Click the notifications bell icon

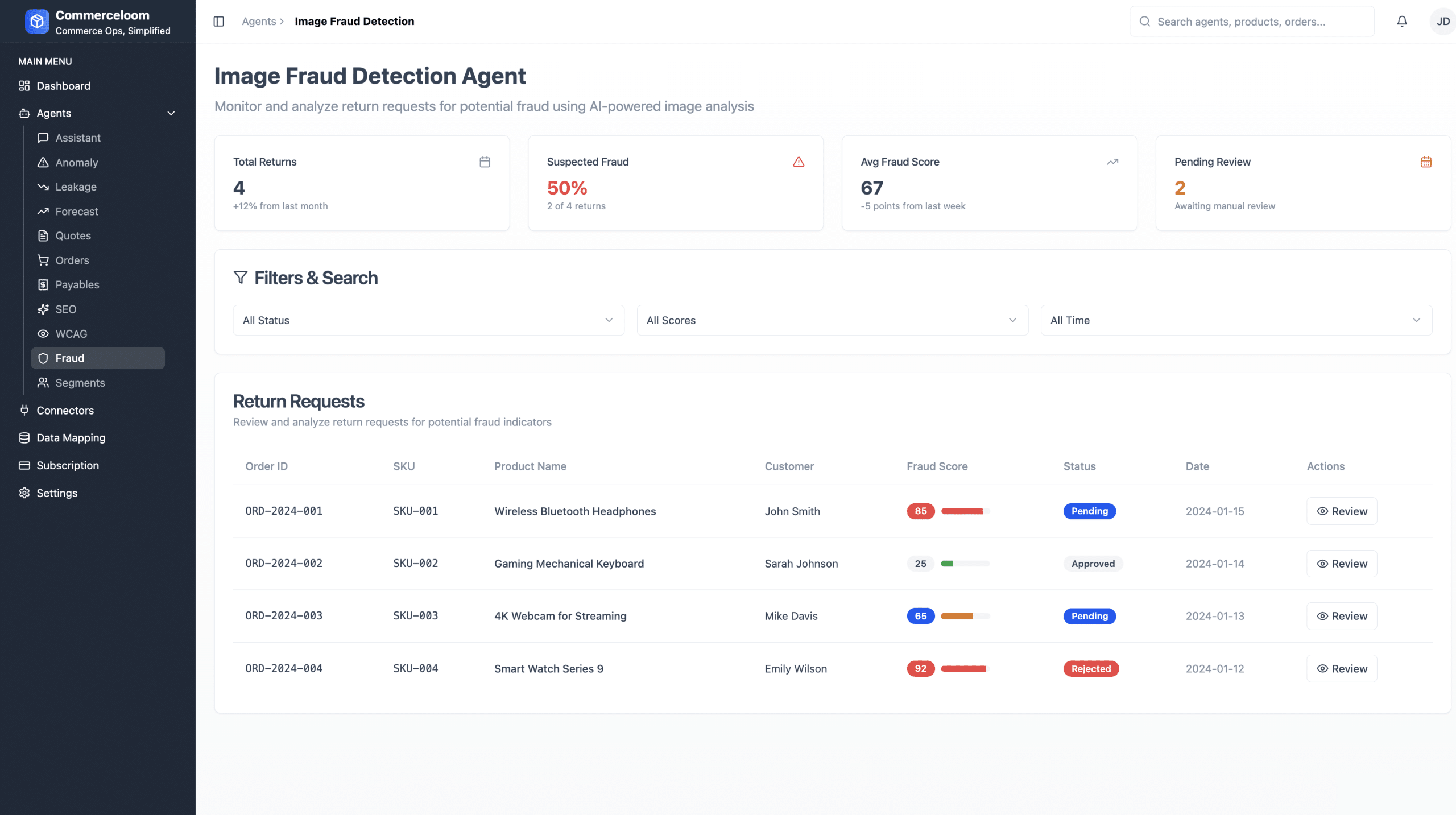1402,22
